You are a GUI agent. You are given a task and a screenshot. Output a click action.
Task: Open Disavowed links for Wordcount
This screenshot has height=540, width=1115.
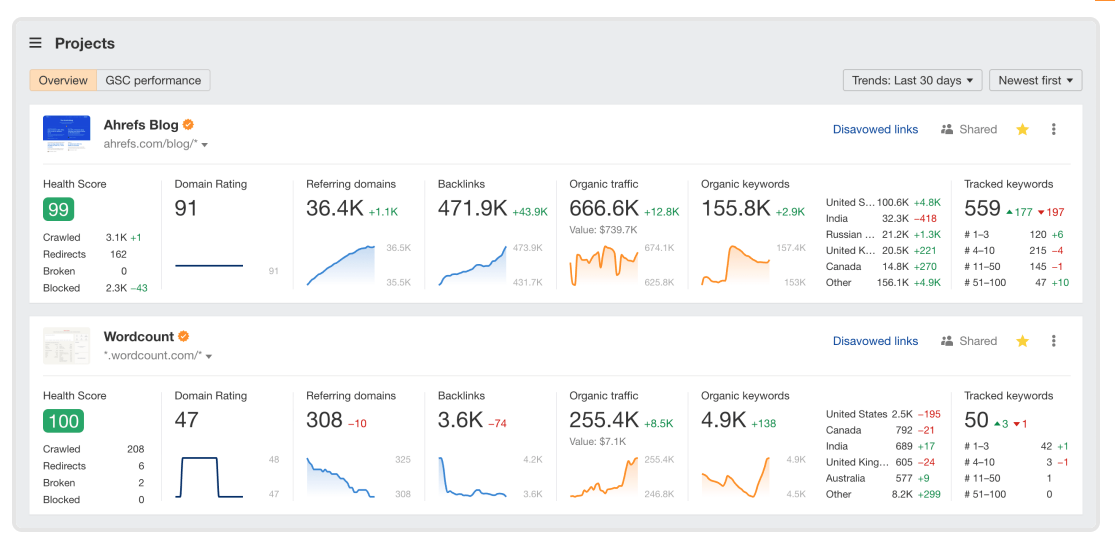(x=875, y=342)
